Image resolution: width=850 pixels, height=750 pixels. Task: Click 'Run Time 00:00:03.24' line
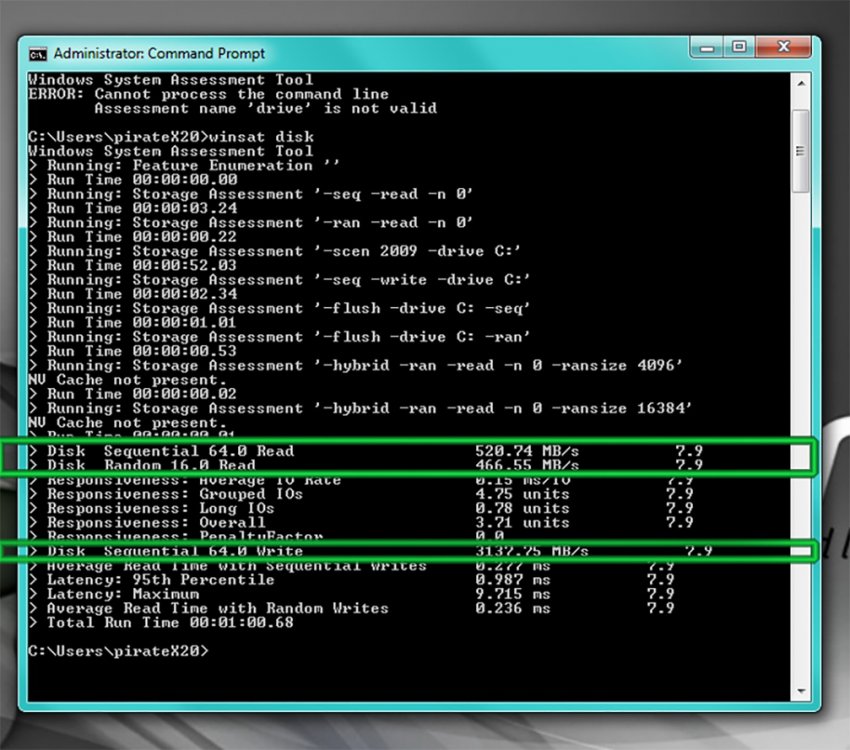click(x=133, y=208)
